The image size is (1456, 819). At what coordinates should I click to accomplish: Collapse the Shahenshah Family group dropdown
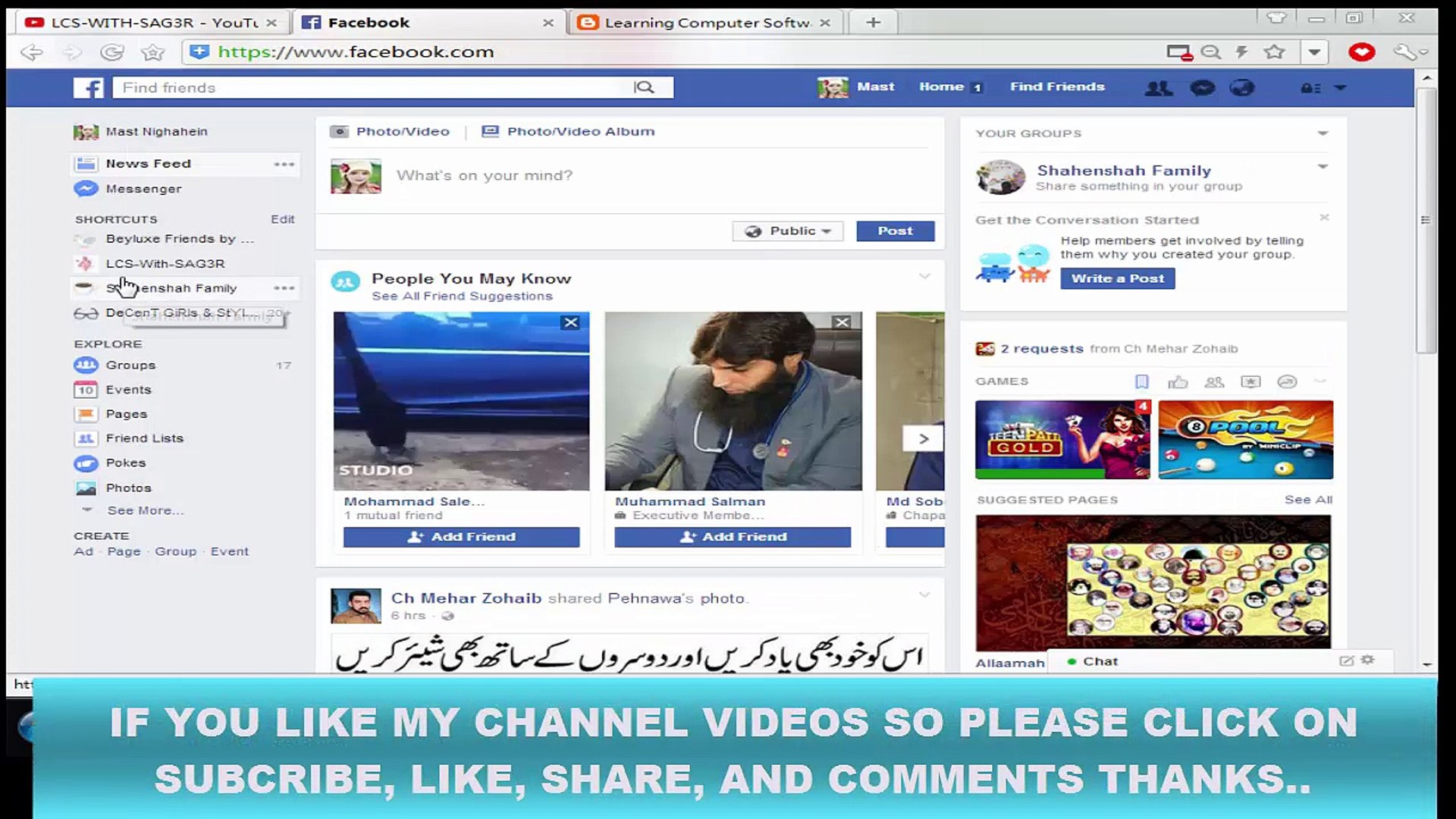(1323, 167)
